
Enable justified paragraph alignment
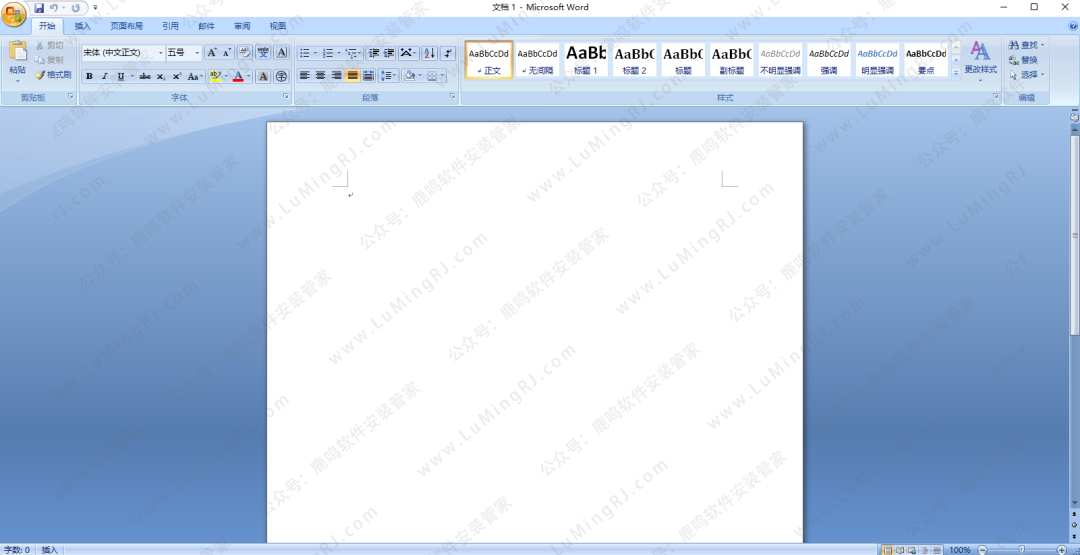click(352, 76)
